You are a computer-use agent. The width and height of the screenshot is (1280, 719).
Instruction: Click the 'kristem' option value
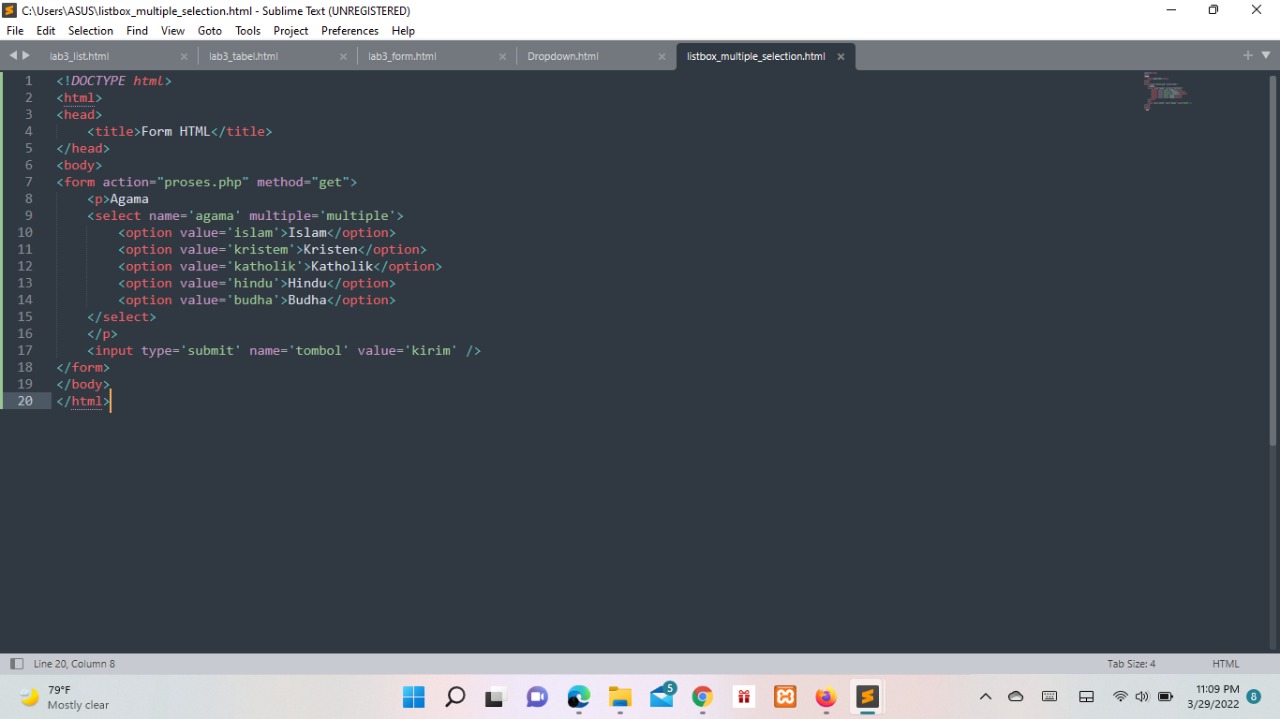[x=261, y=250]
